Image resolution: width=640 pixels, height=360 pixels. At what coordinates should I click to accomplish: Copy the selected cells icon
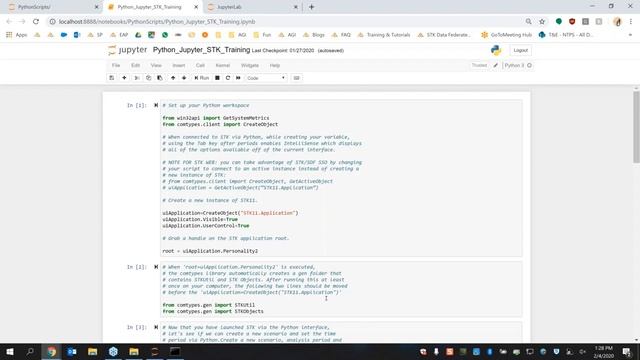(148, 78)
